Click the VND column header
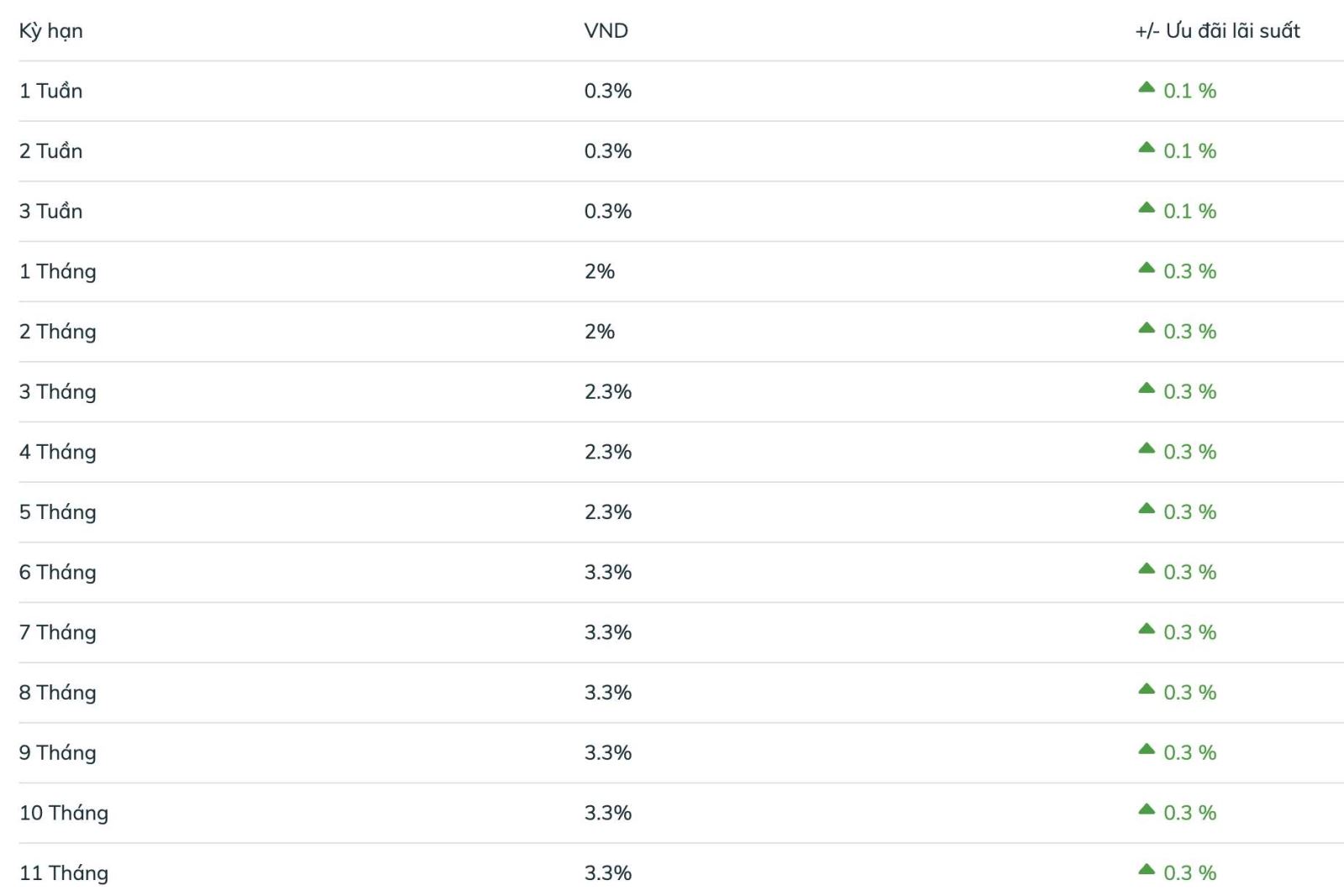Viewport: 1344px width, 896px height. pos(606,31)
